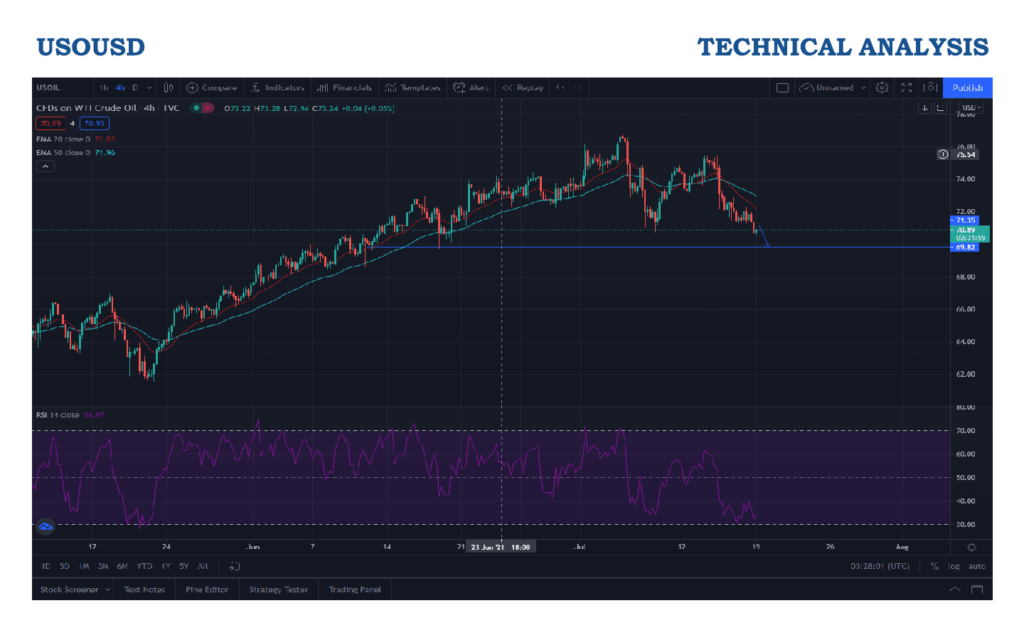1024x640 pixels.
Task: Collapse the indicator legend chevron
Action: 45,166
